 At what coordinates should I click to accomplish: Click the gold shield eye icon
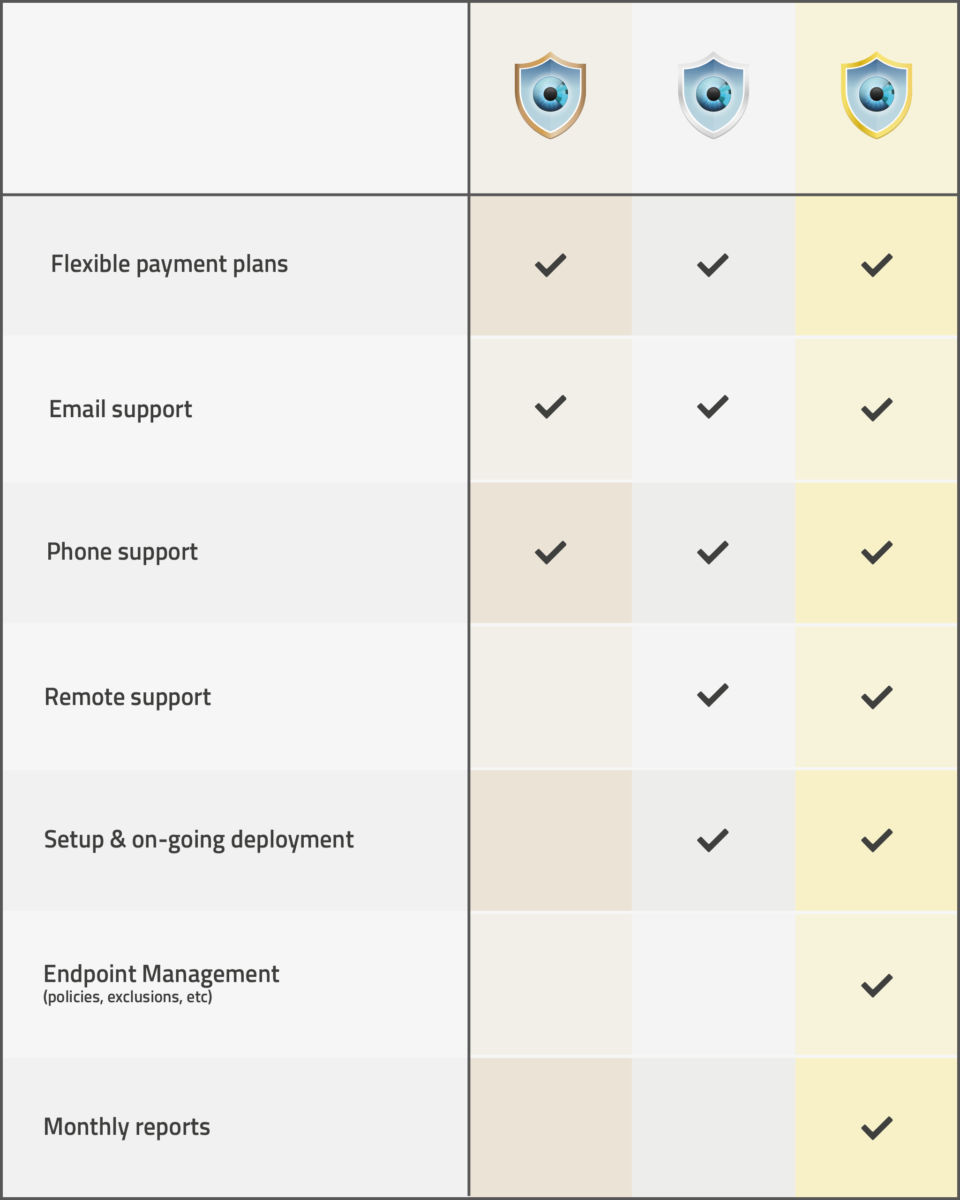pos(876,96)
